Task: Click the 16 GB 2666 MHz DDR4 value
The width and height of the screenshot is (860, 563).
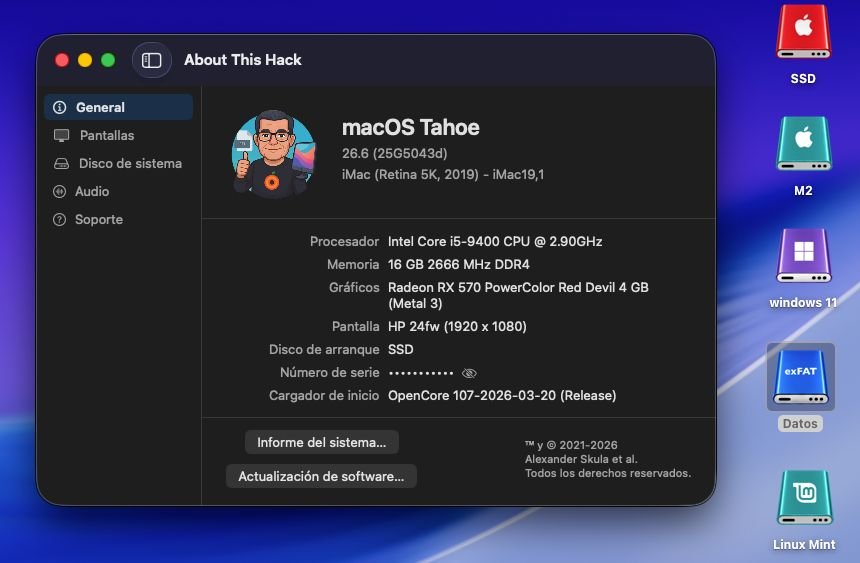Action: coord(459,264)
